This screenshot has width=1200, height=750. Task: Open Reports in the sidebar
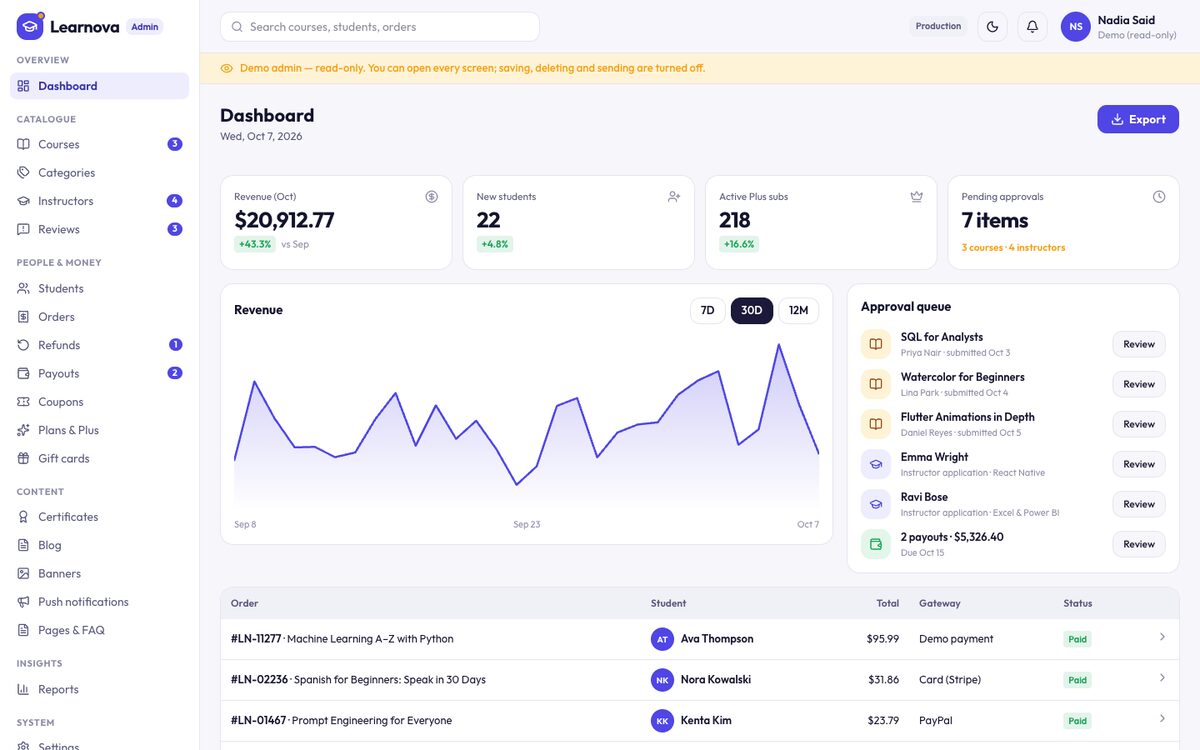point(99,689)
